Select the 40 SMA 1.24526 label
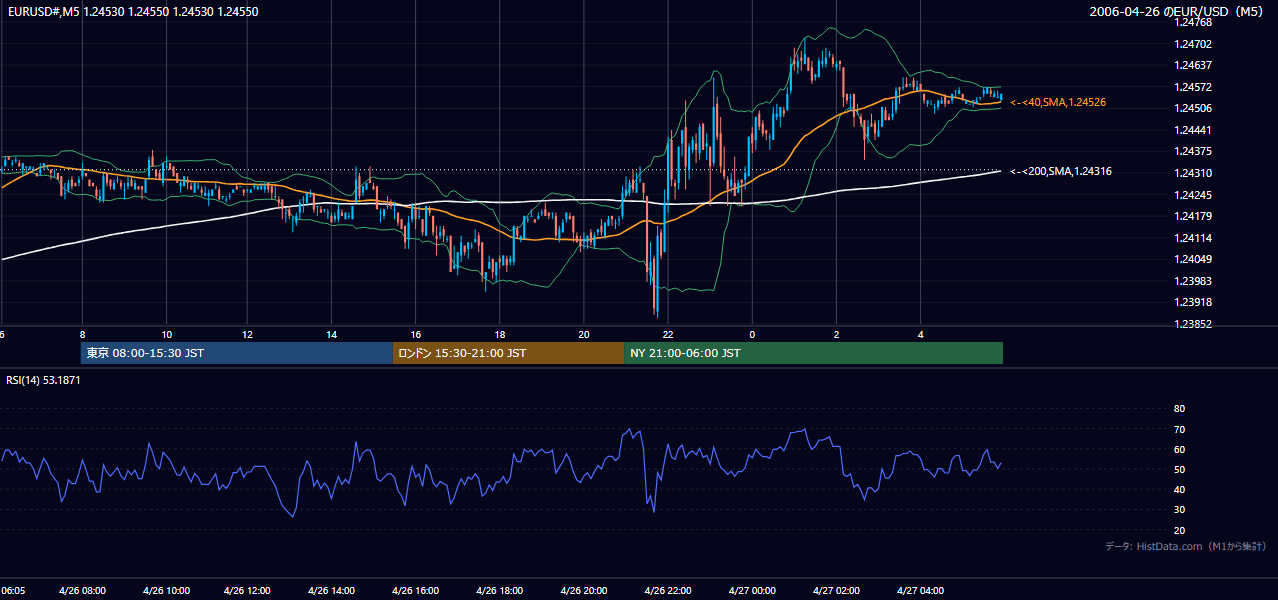 pyautogui.click(x=1058, y=102)
